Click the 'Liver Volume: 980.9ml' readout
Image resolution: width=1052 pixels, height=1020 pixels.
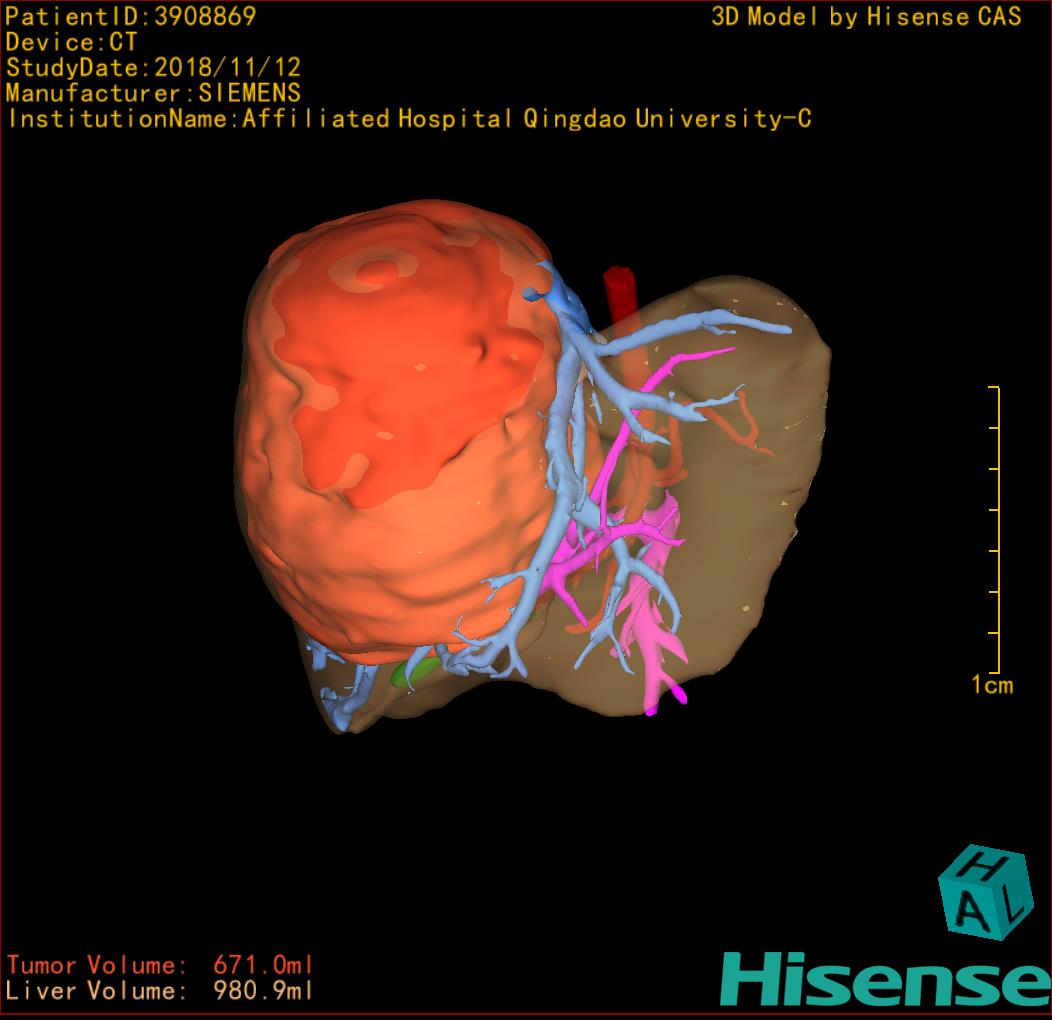tap(160, 990)
